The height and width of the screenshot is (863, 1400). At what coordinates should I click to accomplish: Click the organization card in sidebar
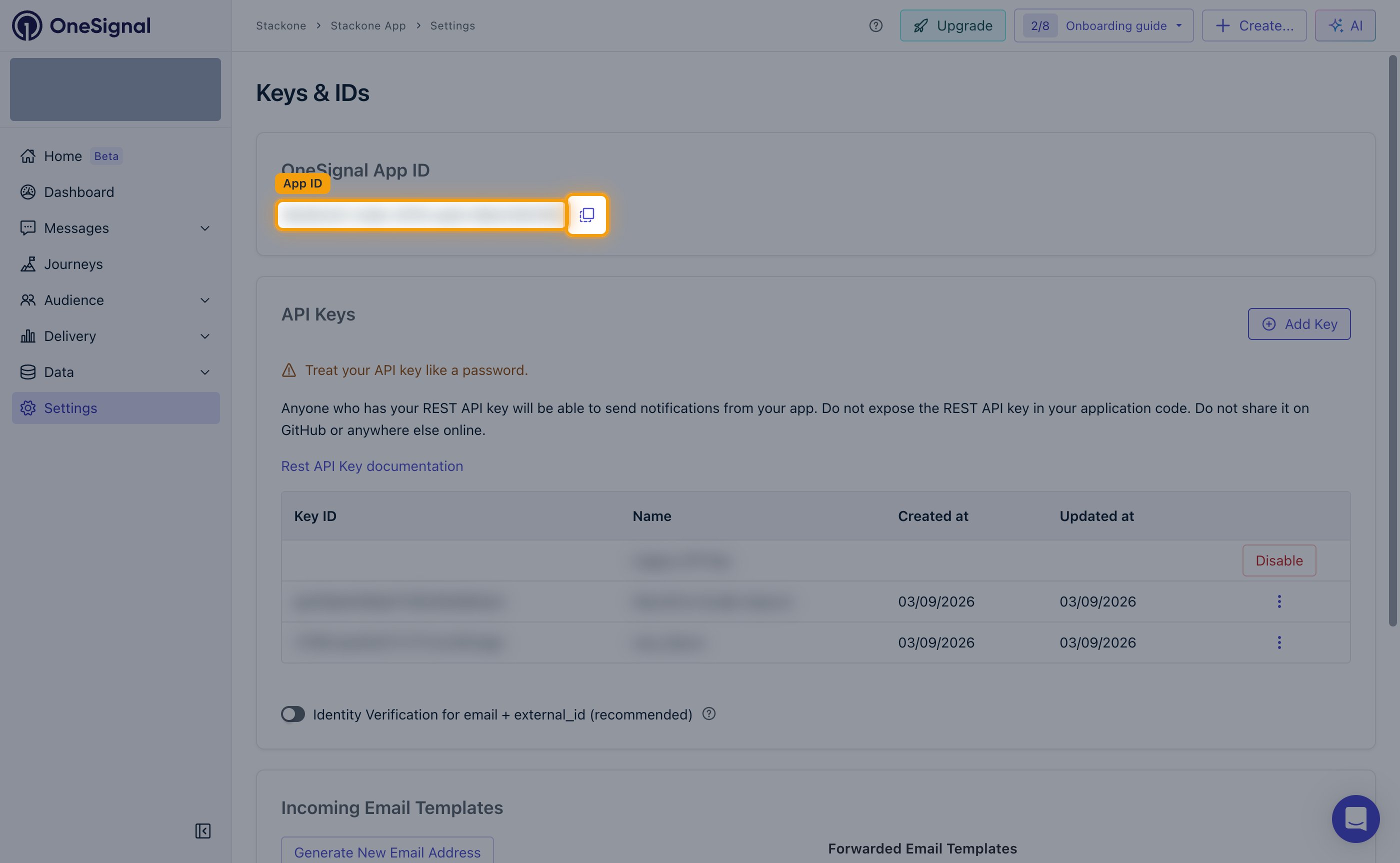[115, 89]
